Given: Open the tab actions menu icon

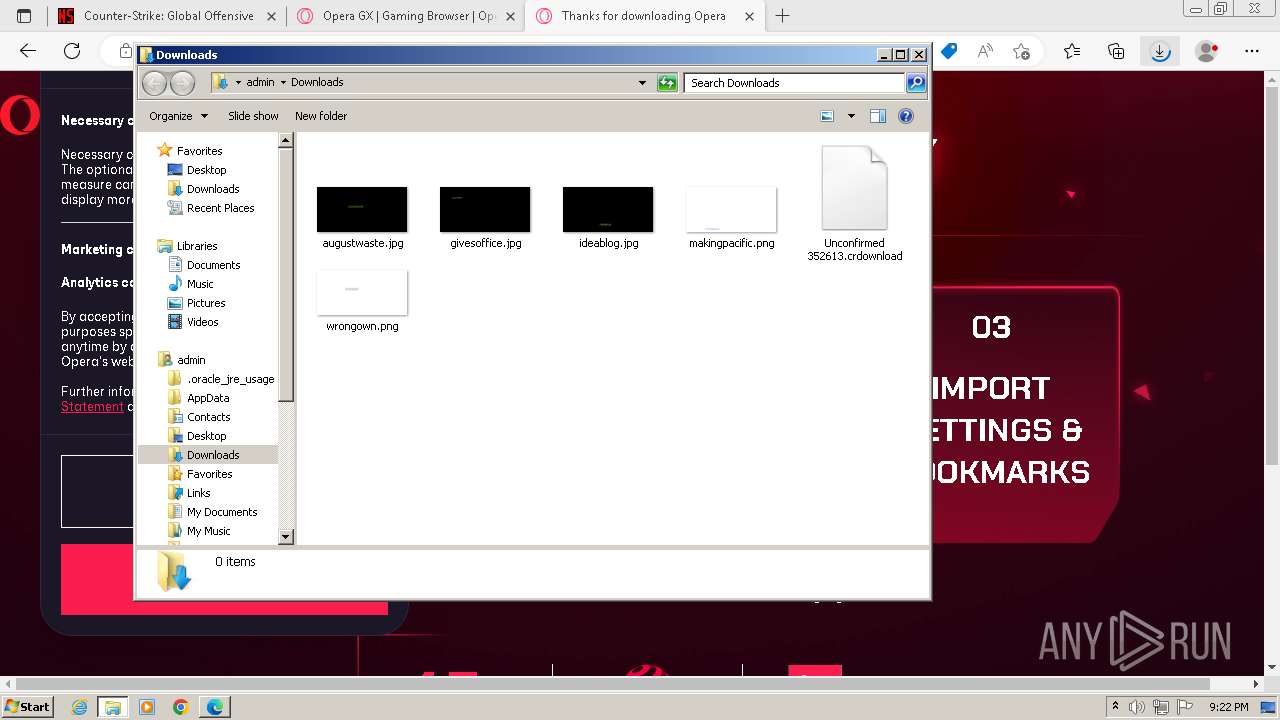Looking at the screenshot, I should 24,16.
